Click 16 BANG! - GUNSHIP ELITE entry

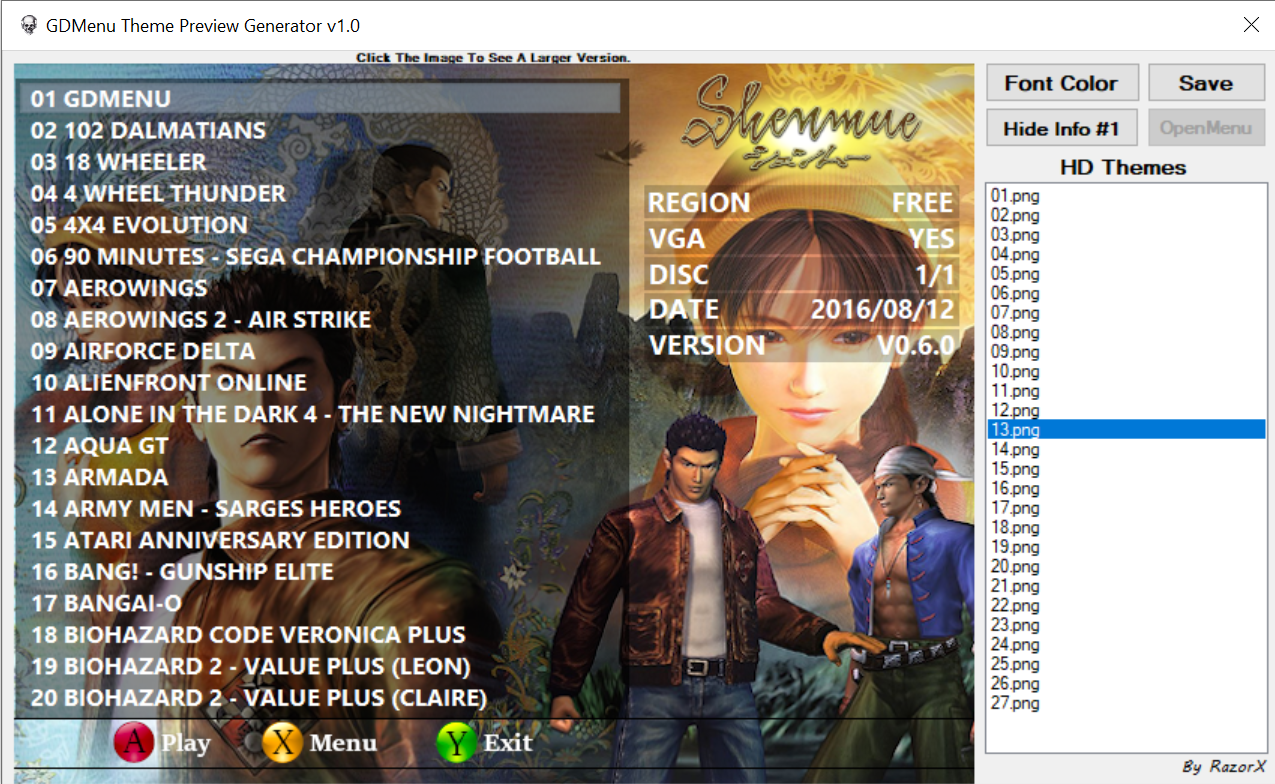click(182, 572)
